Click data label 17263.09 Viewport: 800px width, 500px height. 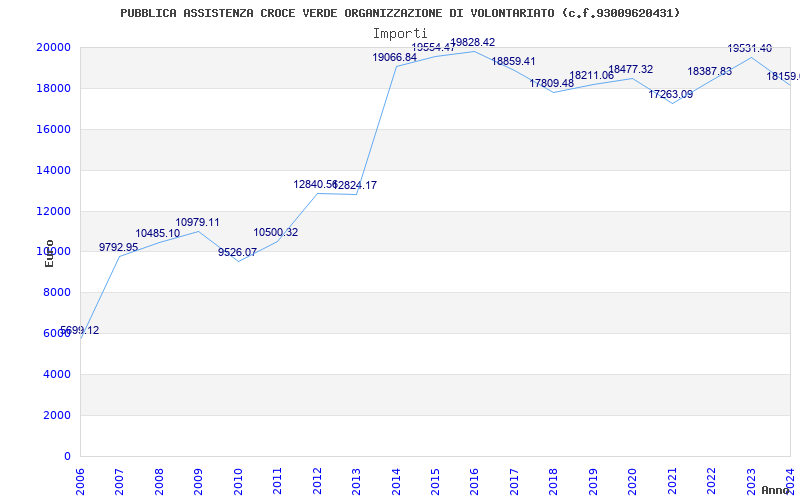click(670, 94)
